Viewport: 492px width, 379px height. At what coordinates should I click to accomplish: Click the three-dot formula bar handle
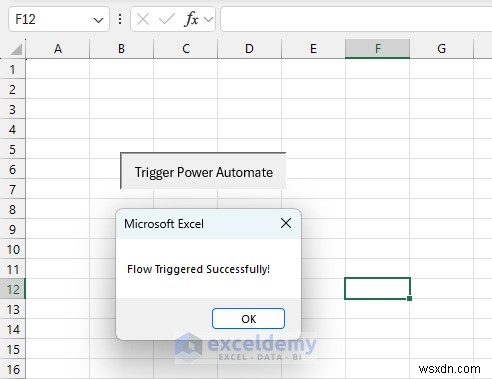[120, 19]
